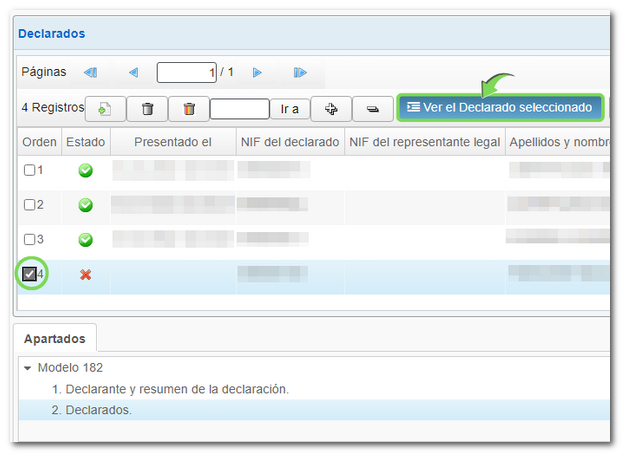Click 'Ver el Declarado seleccionado' button

pos(499,107)
